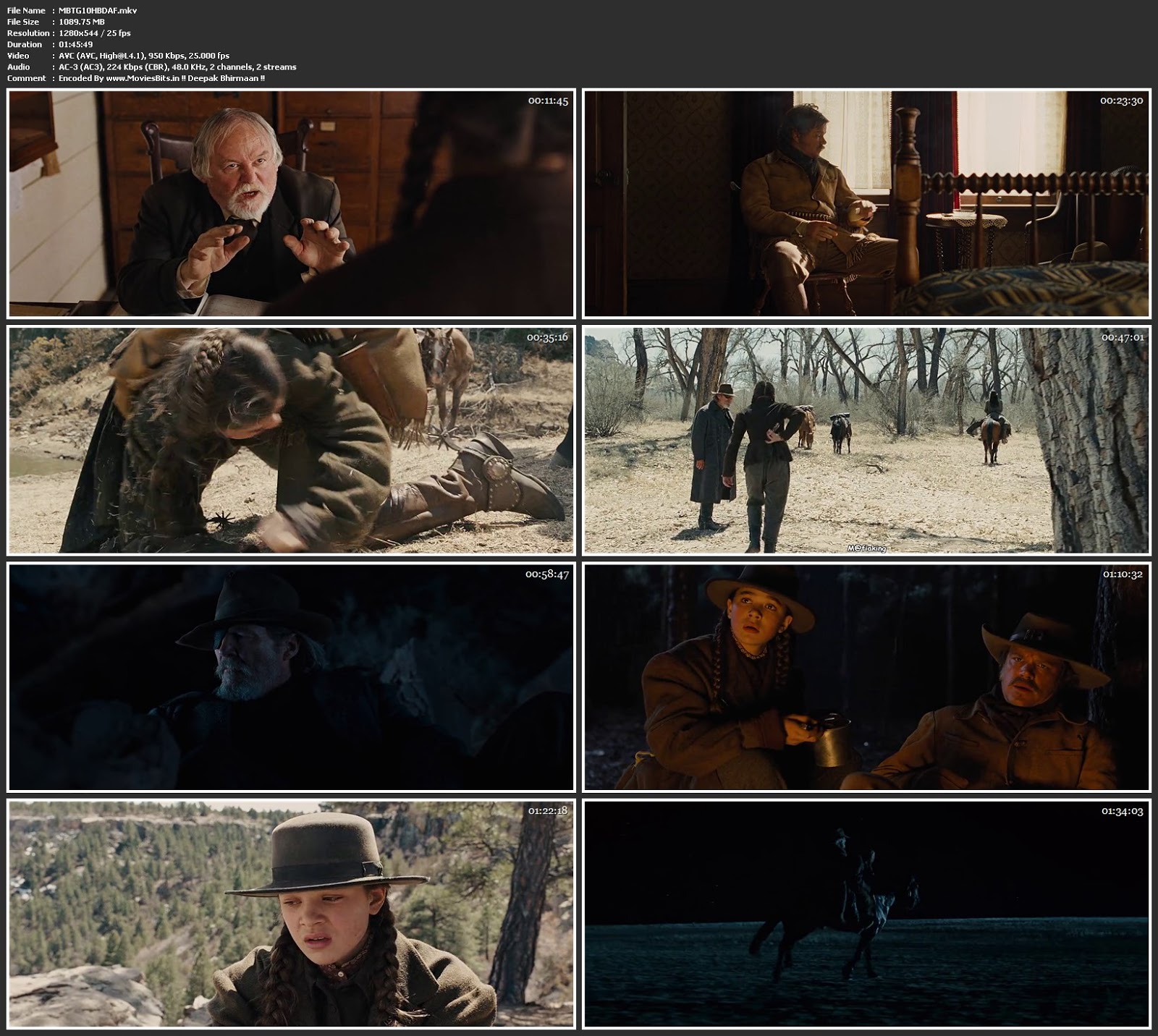Open the thumbnail showing the spurred boot
Screen dimensions: 1158x1036
(290, 440)
